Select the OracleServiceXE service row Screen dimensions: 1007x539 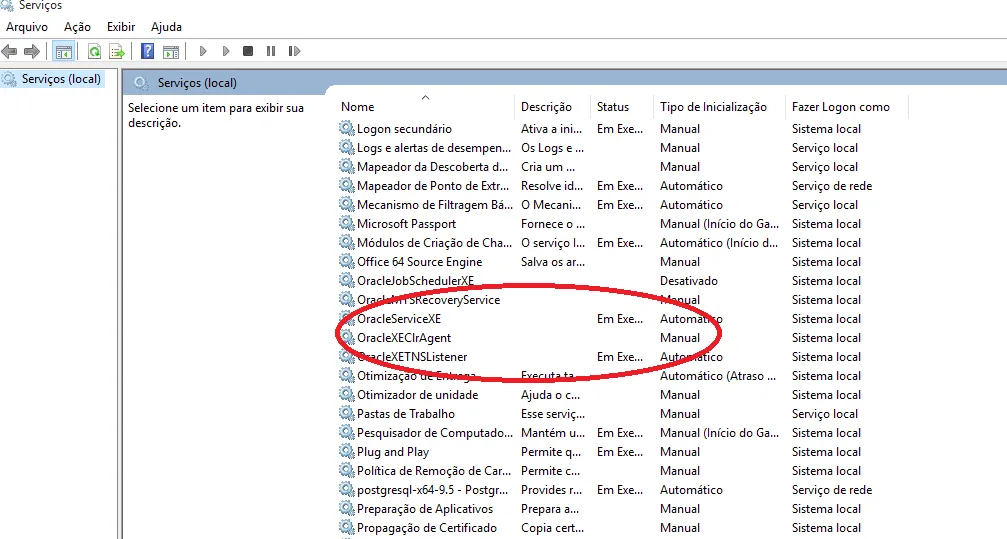399,319
